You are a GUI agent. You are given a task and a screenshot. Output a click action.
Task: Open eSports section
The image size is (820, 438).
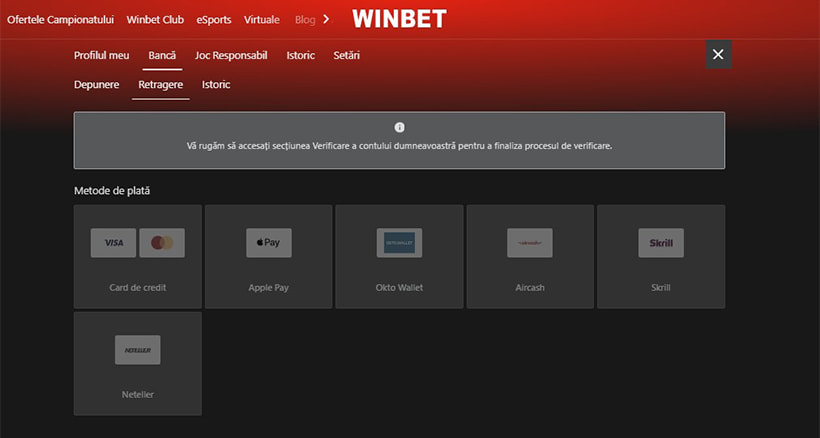(214, 20)
